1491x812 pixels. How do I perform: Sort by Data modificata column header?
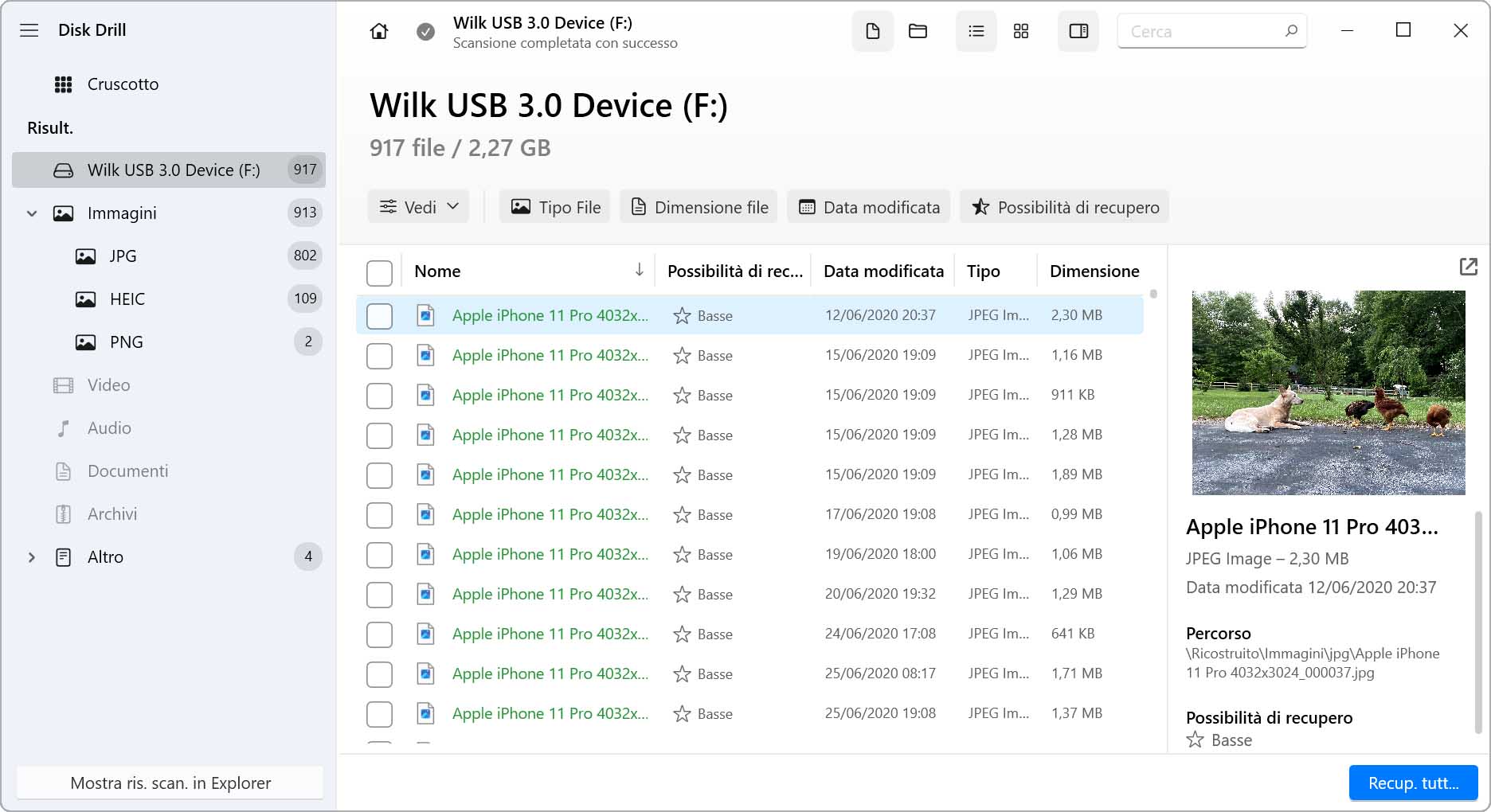(883, 271)
